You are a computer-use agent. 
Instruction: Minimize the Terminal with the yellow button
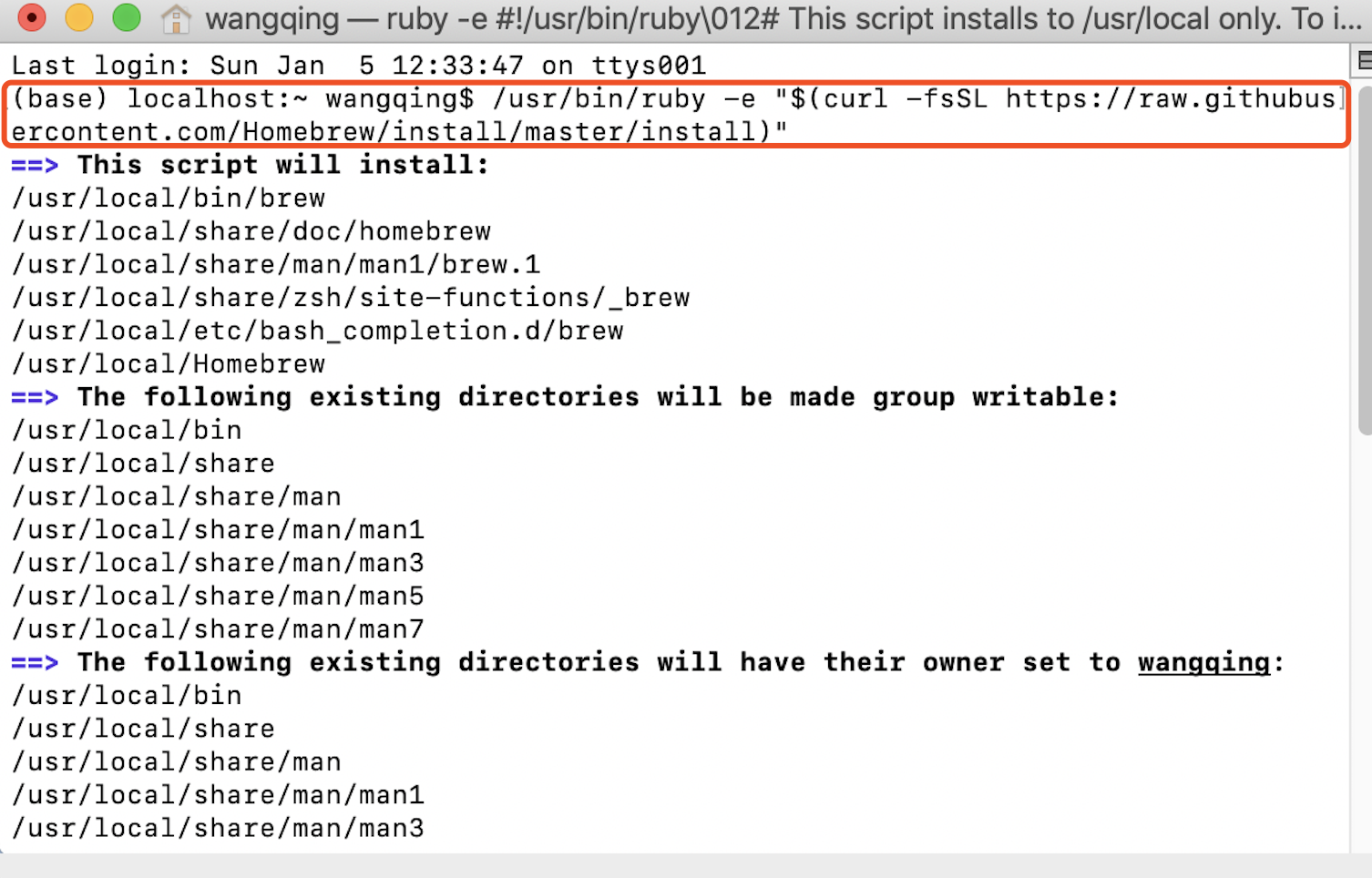tap(79, 17)
